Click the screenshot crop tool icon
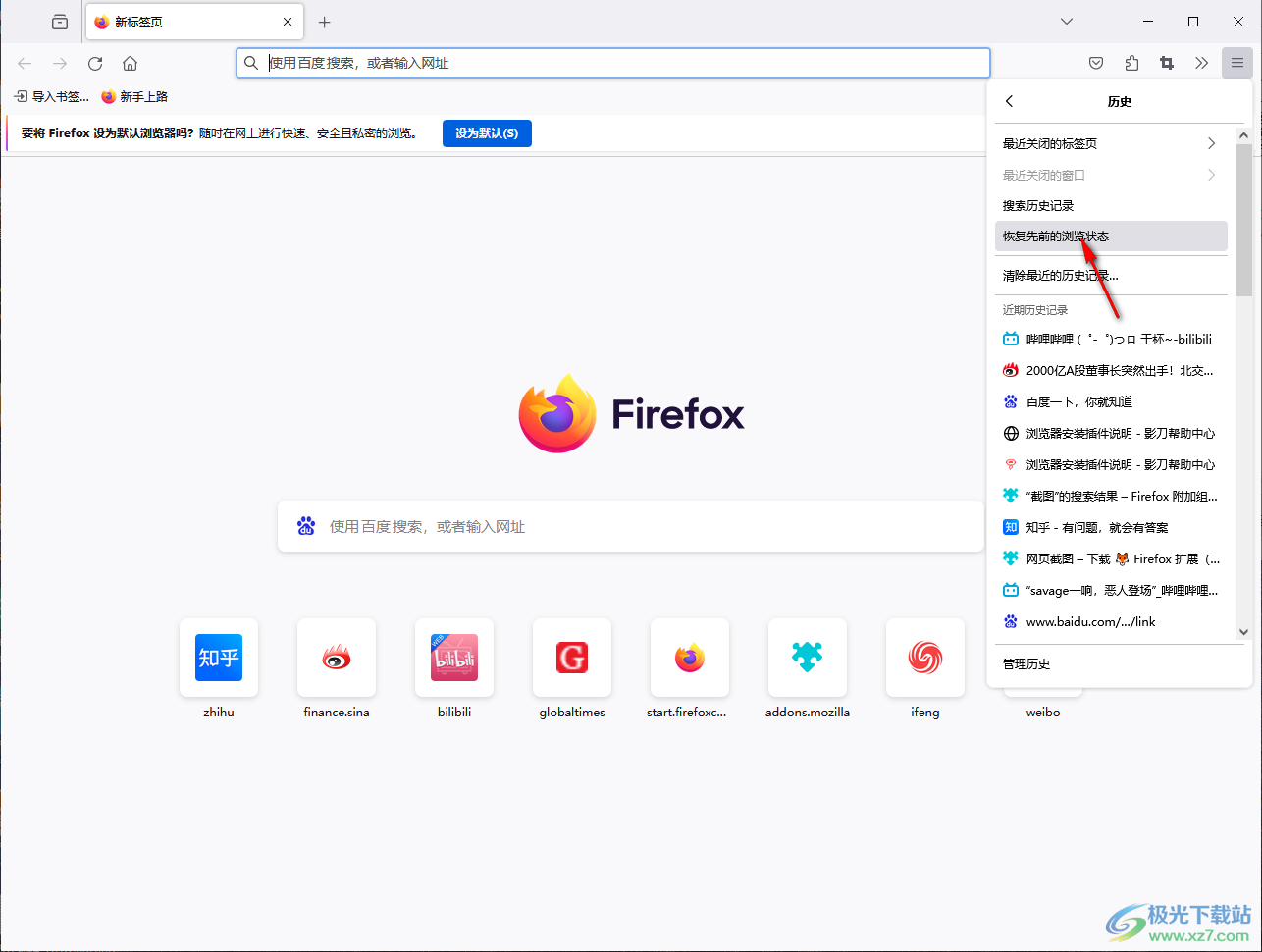 point(1167,63)
